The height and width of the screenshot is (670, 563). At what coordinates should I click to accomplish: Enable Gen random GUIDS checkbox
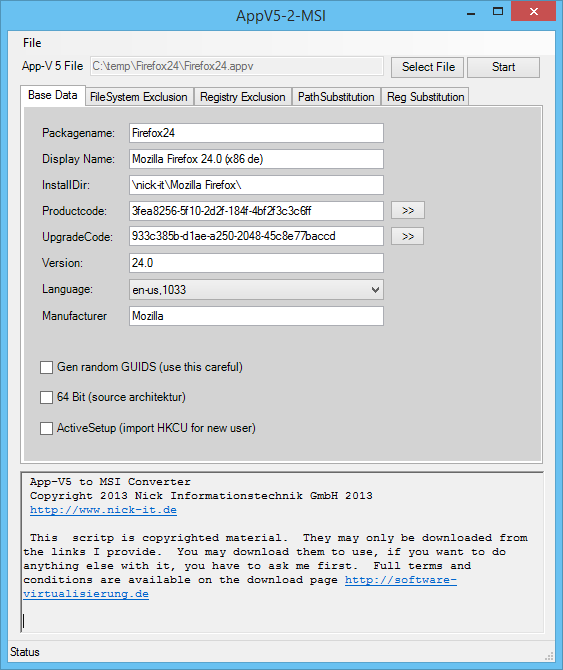pos(46,367)
